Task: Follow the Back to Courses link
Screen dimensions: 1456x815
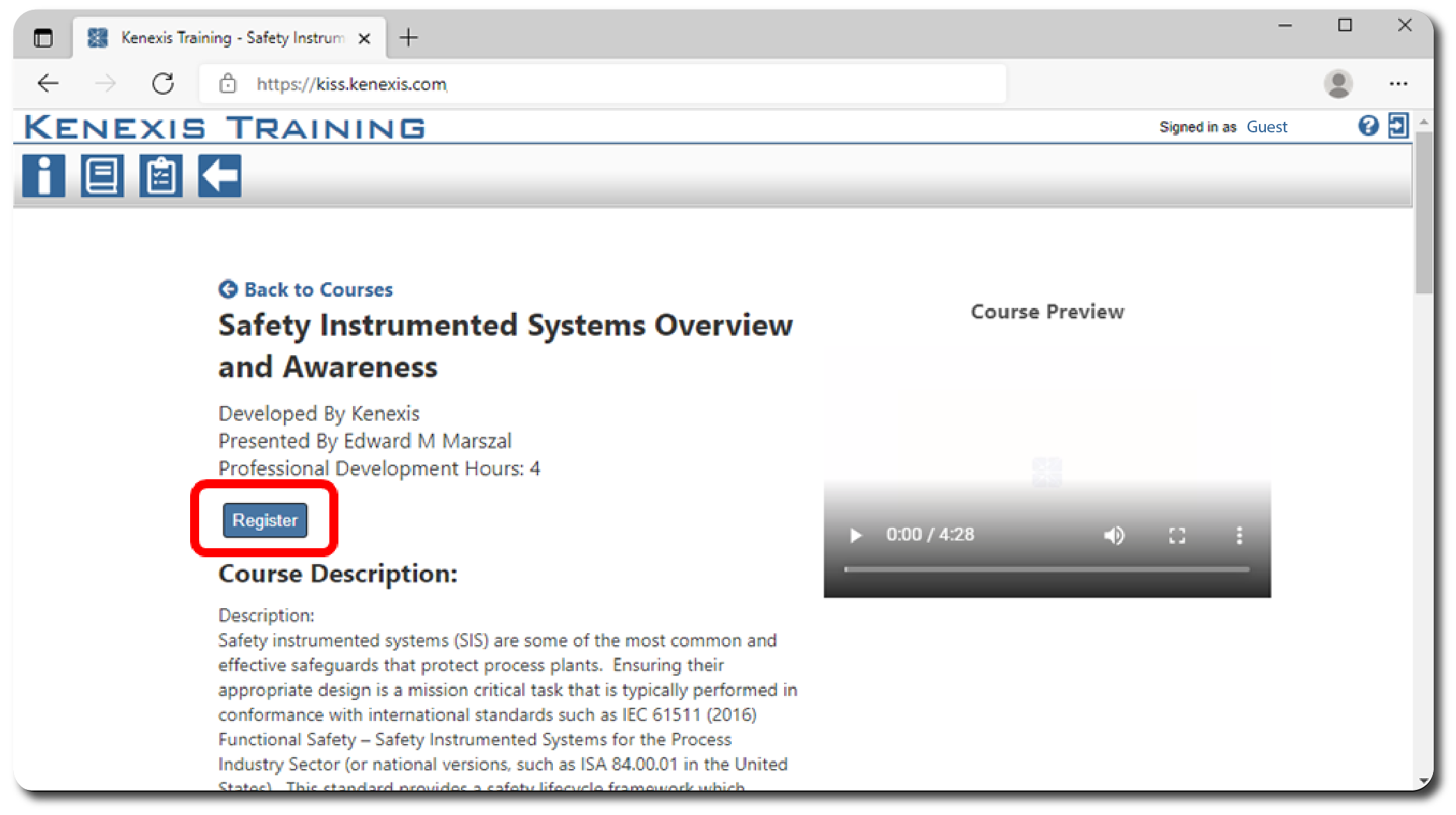Action: tap(306, 290)
